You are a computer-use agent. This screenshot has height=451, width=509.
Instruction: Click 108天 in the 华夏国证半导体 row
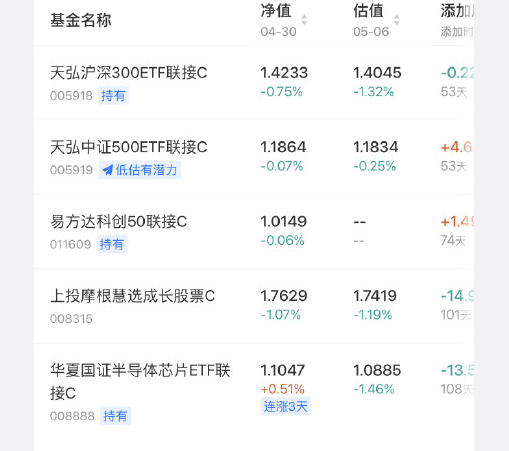(x=457, y=389)
